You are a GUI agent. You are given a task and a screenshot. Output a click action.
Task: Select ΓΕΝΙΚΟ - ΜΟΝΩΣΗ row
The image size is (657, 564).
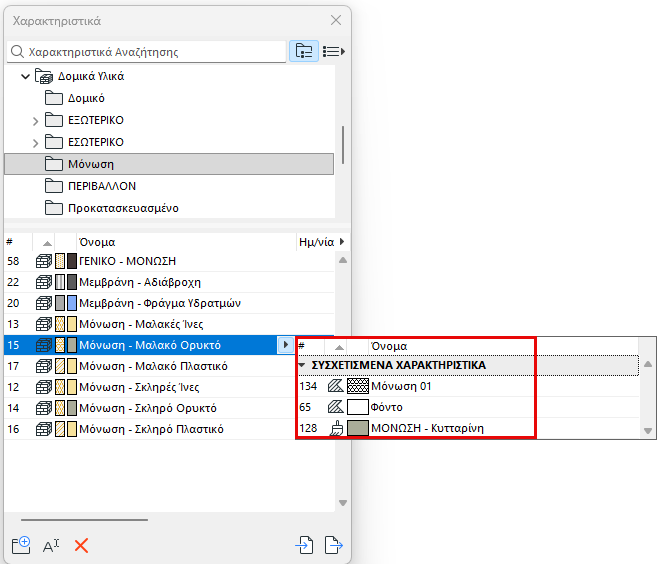[x=169, y=261]
